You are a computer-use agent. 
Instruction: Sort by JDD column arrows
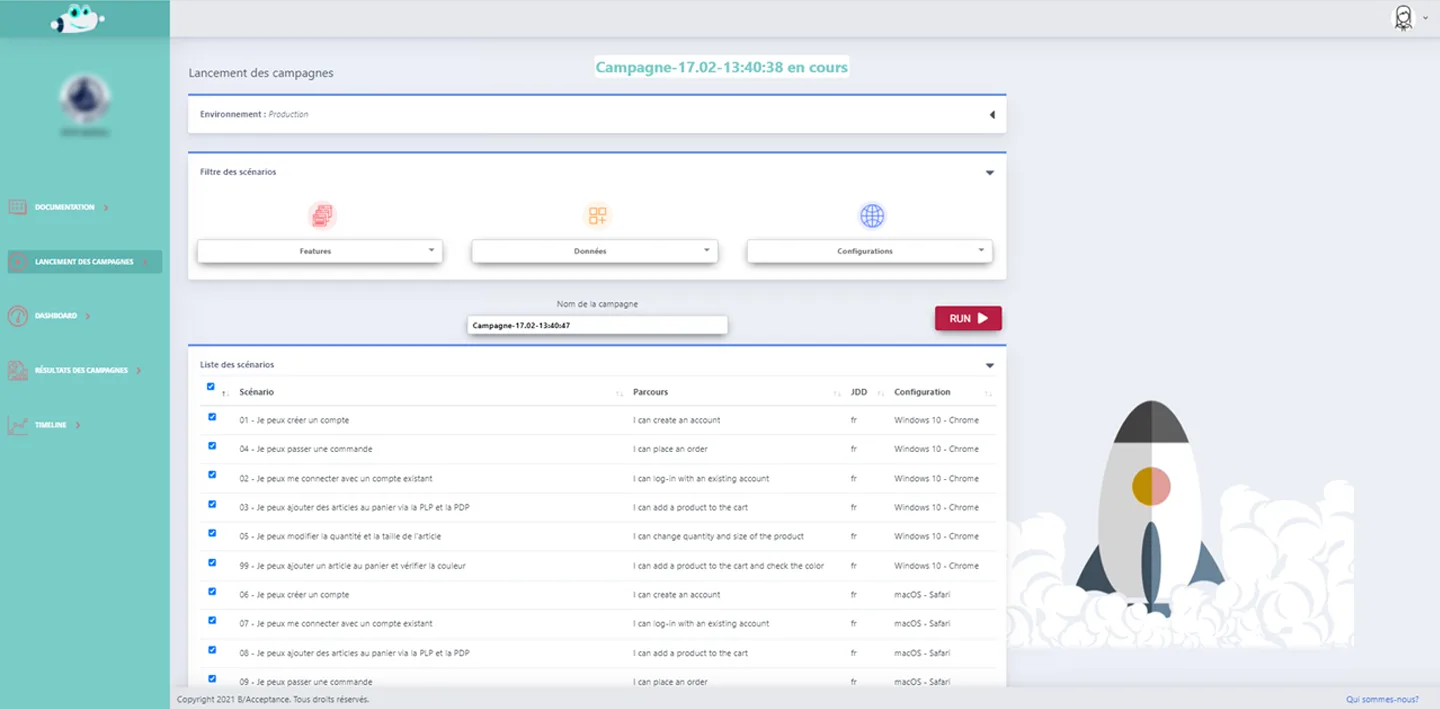click(881, 394)
